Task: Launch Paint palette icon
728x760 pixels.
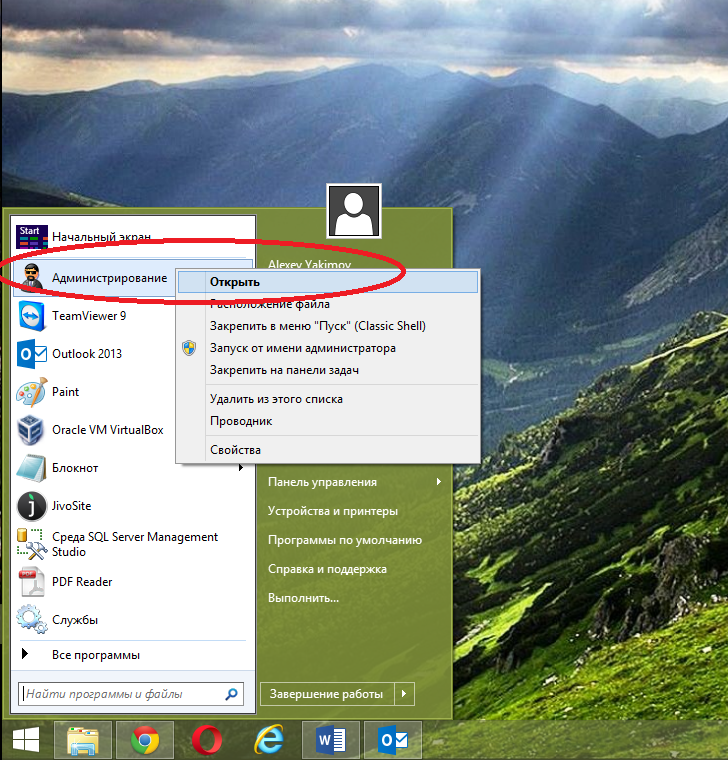Action: coord(32,392)
